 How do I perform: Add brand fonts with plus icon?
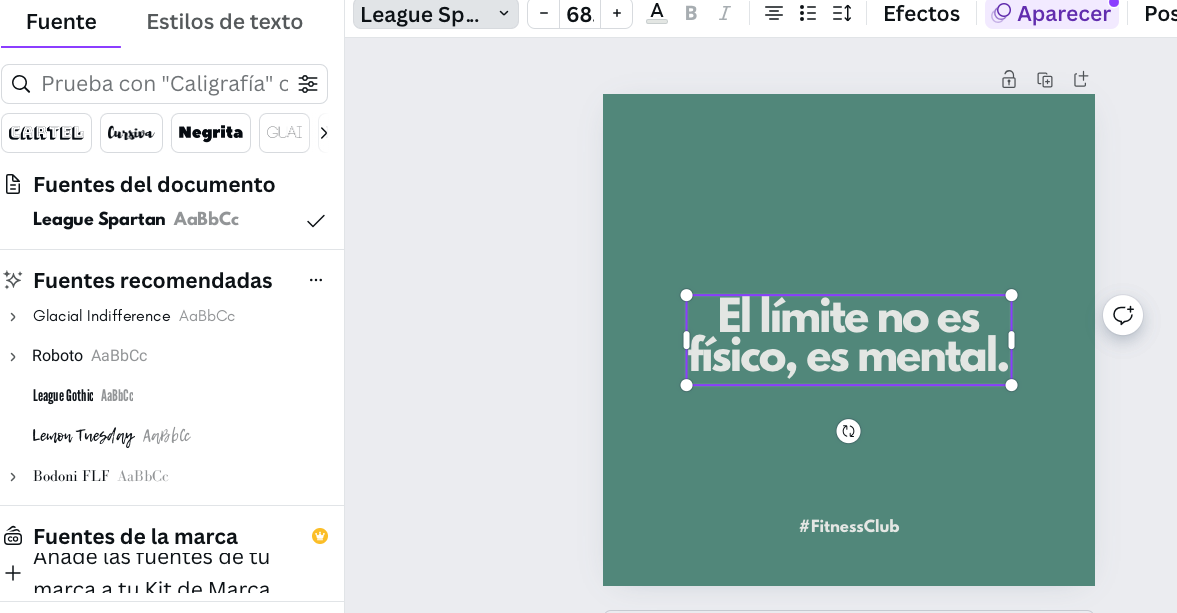click(x=13, y=573)
